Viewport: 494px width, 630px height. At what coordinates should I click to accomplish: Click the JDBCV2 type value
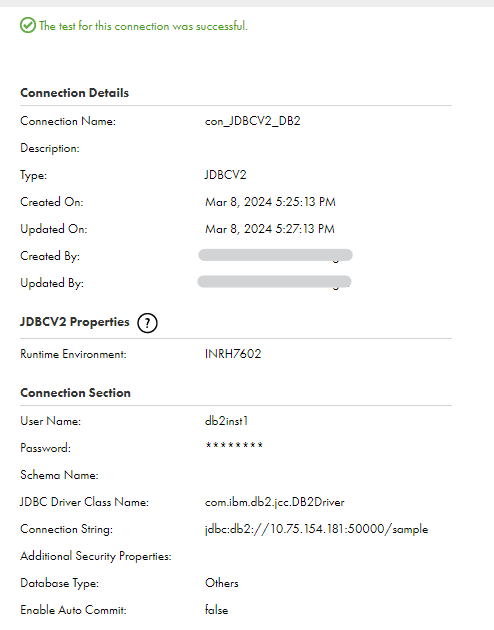point(225,175)
